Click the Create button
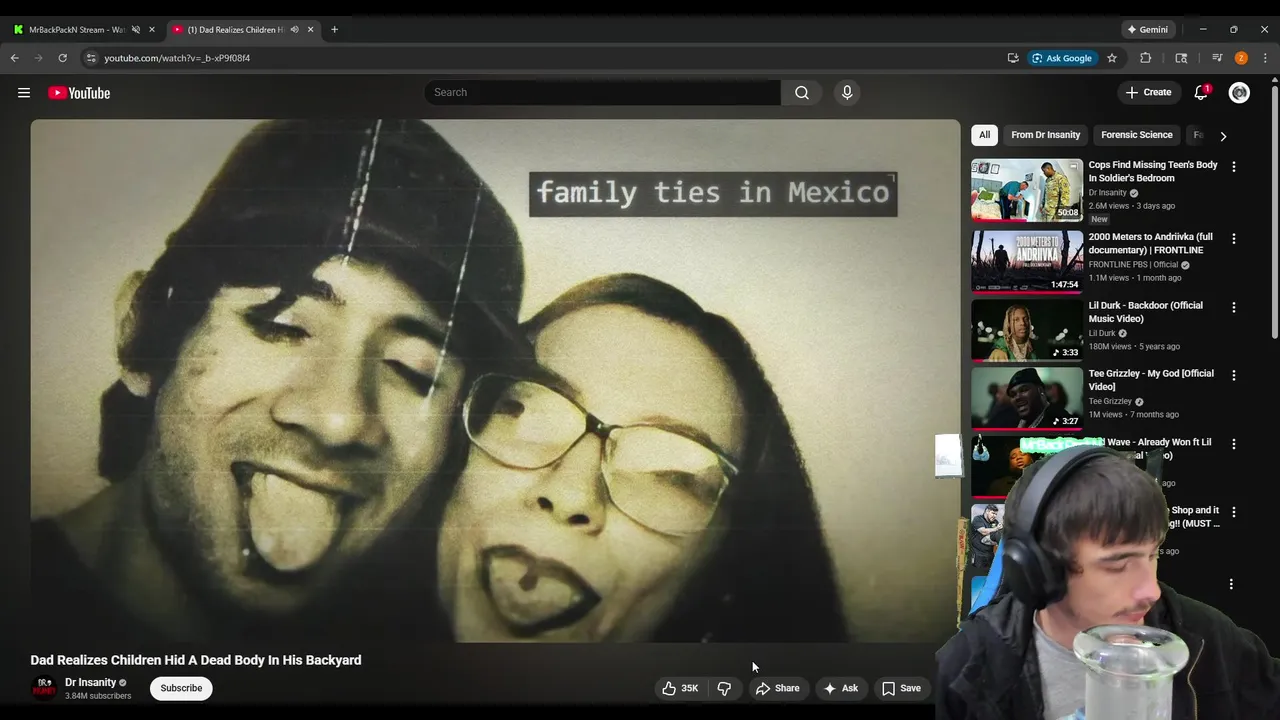Image resolution: width=1280 pixels, height=720 pixels. 1148,93
